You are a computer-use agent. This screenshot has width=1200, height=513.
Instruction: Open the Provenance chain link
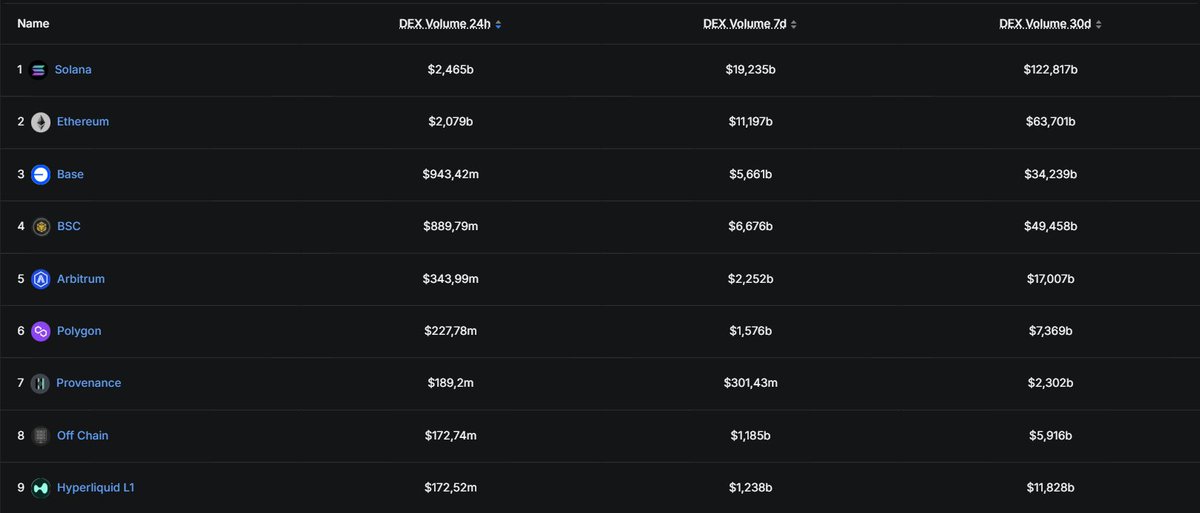click(89, 383)
